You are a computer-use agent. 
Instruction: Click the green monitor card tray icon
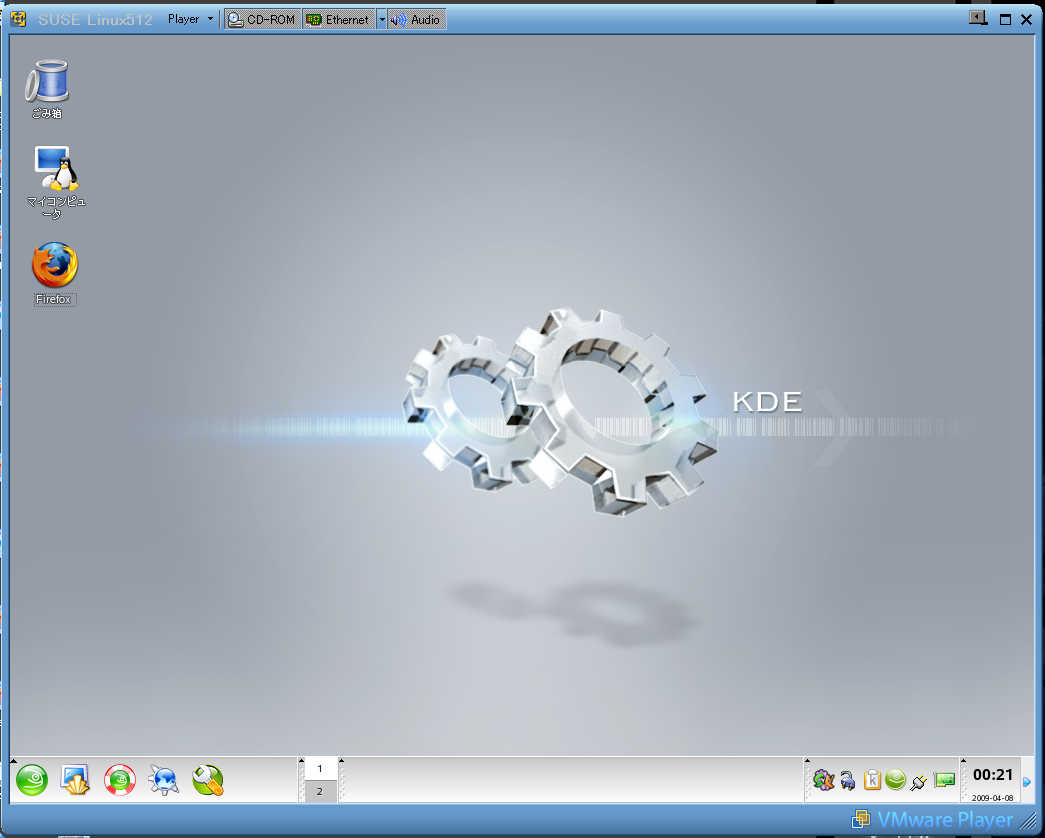point(944,779)
